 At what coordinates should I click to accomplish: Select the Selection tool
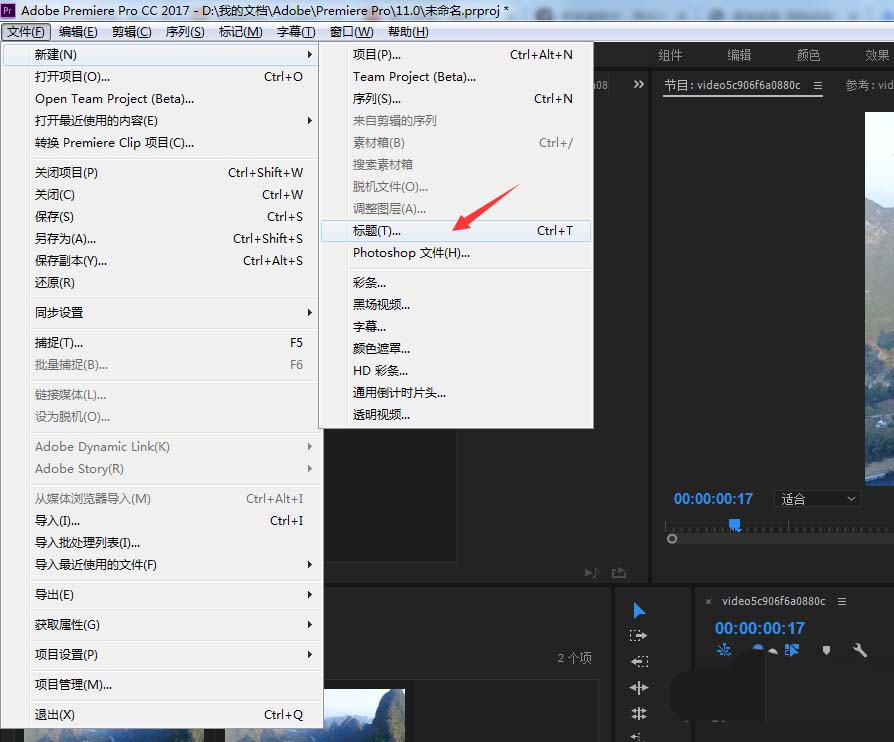[637, 610]
